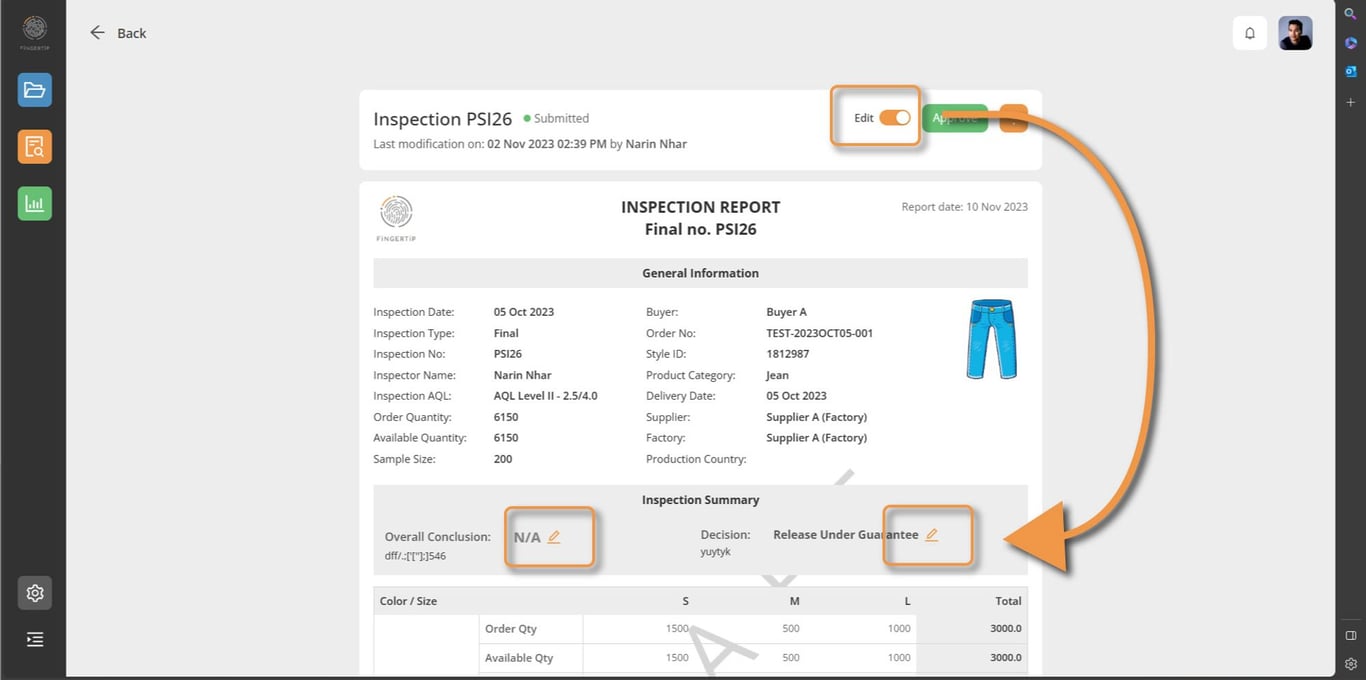Open the orange more options button beside Approve

pos(1014,118)
